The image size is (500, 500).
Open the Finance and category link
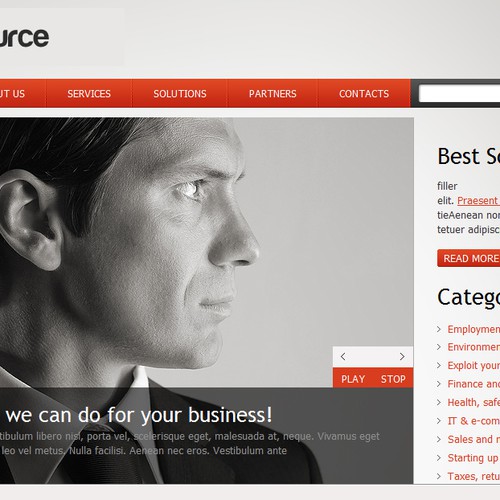[474, 384]
